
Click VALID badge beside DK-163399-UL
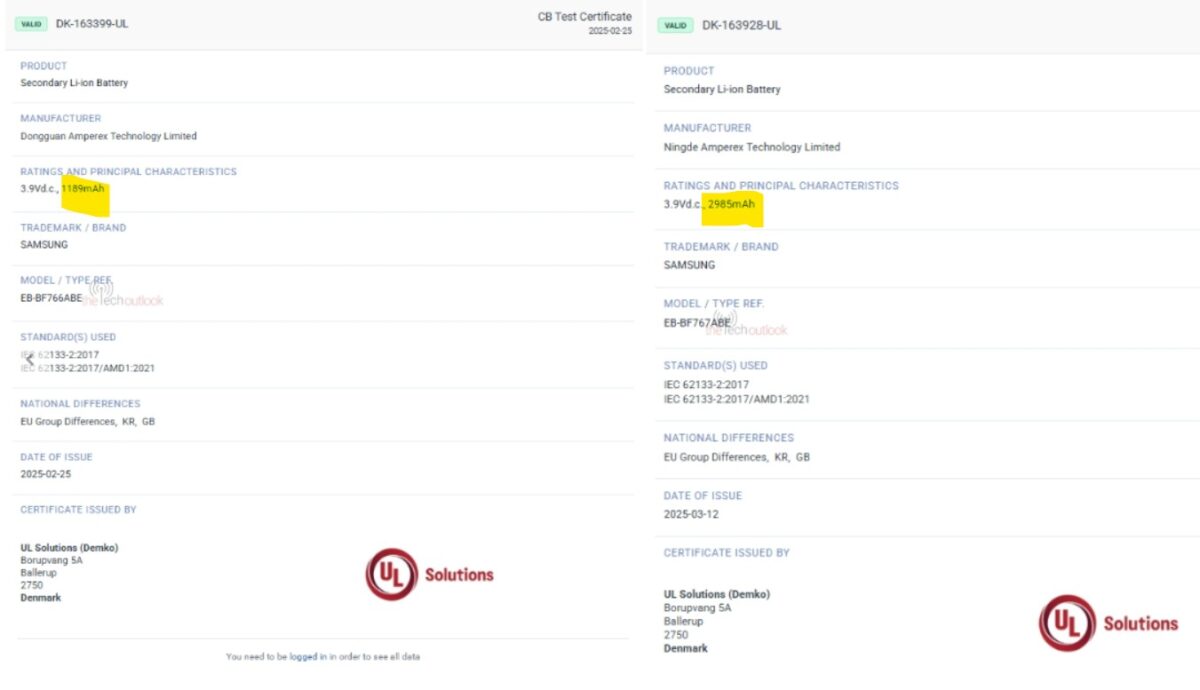pos(31,24)
